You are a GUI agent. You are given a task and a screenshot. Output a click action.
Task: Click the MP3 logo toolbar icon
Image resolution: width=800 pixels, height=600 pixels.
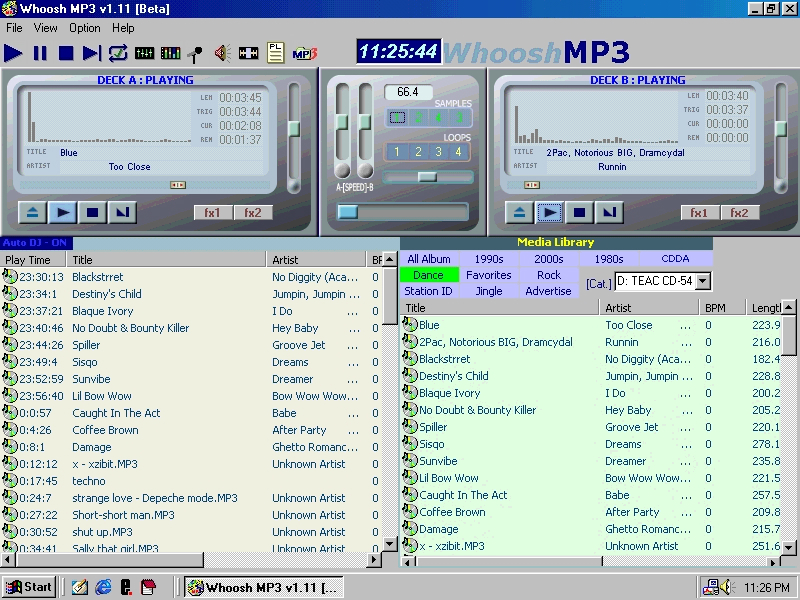305,53
